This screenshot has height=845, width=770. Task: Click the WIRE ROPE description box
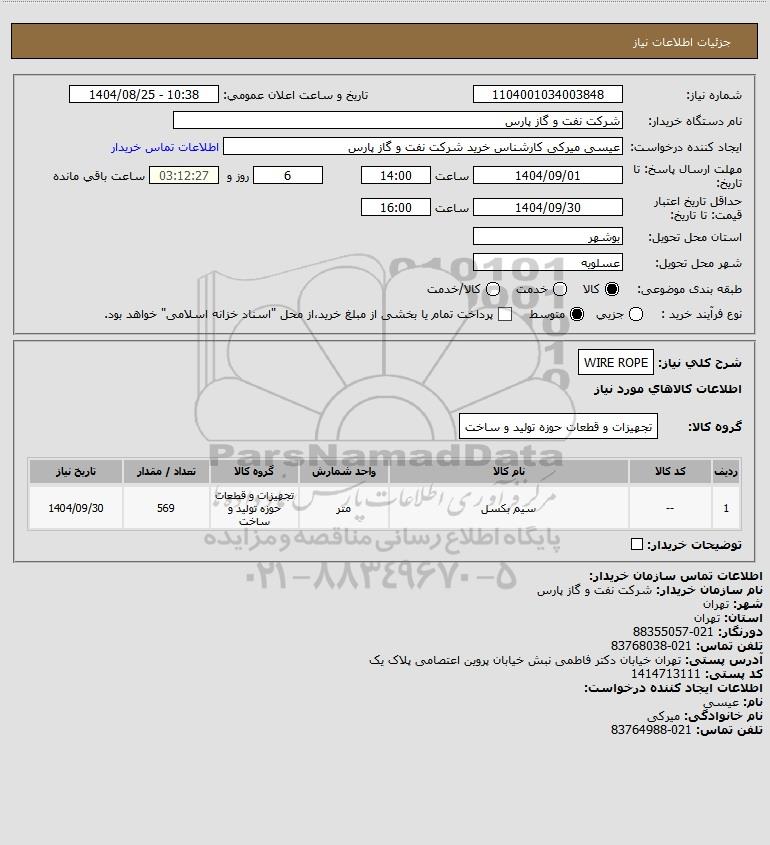616,362
